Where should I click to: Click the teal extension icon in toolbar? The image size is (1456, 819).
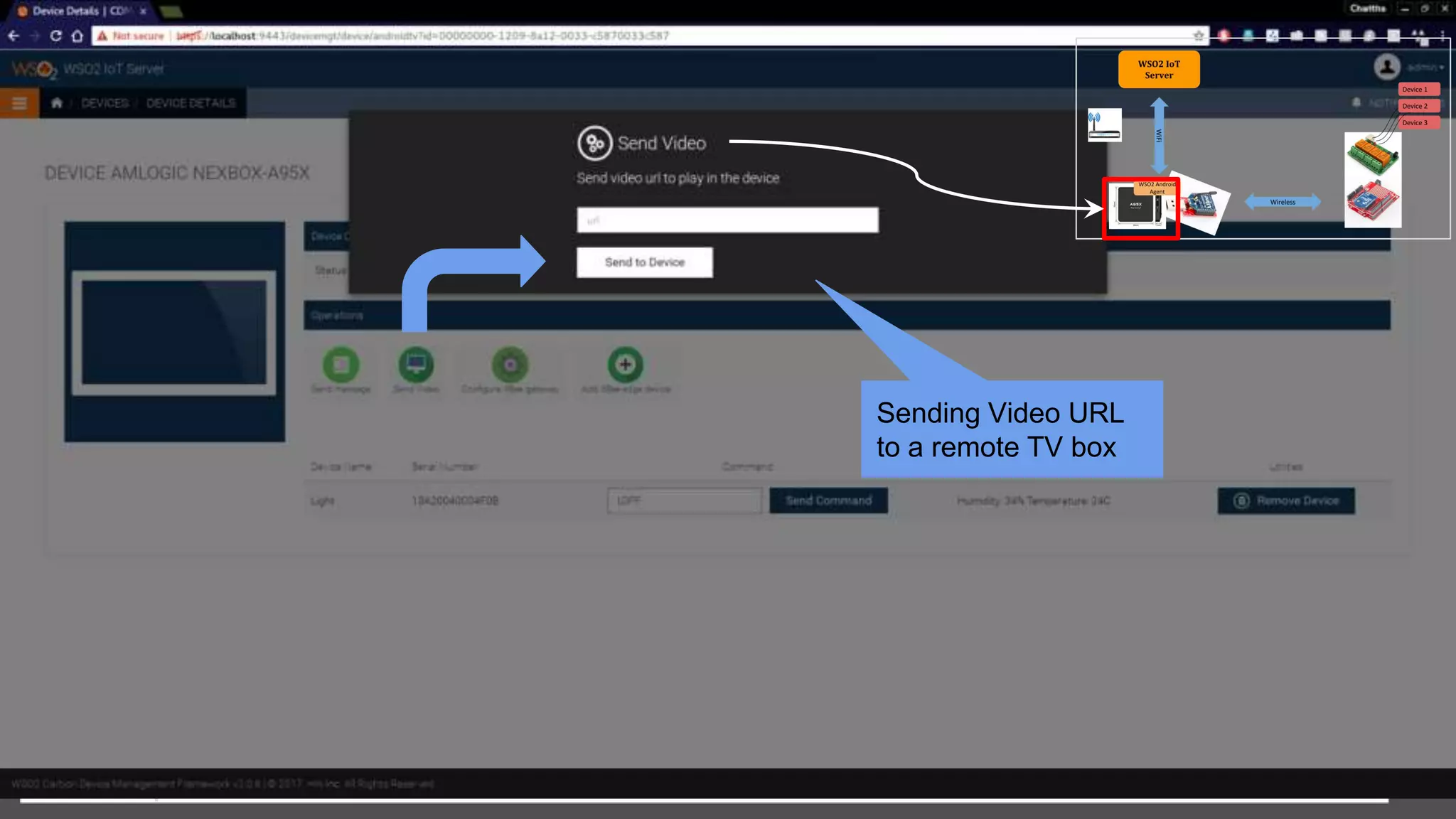[1248, 36]
